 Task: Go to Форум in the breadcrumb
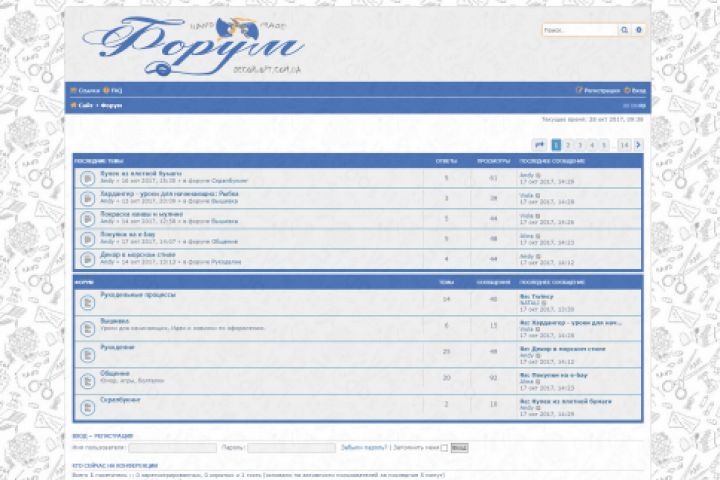pyautogui.click(x=112, y=105)
